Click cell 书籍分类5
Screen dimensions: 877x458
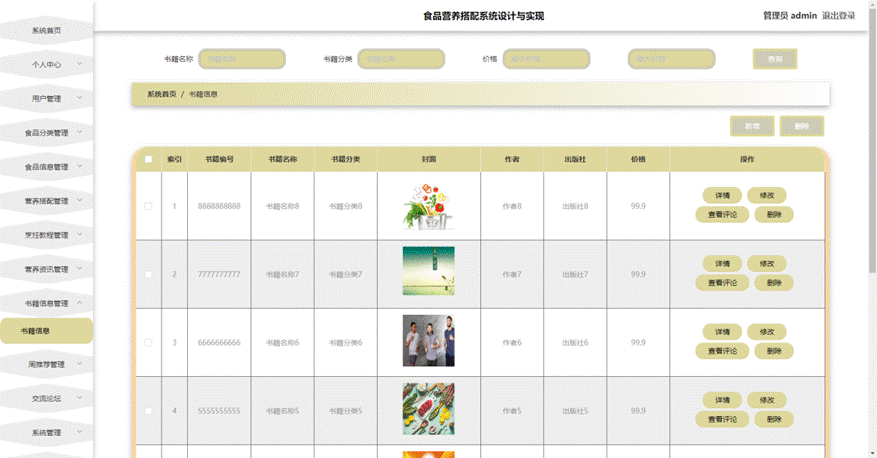346,411
